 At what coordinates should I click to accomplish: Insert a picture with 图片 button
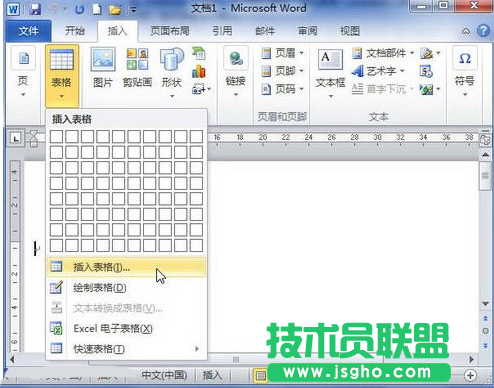(103, 68)
